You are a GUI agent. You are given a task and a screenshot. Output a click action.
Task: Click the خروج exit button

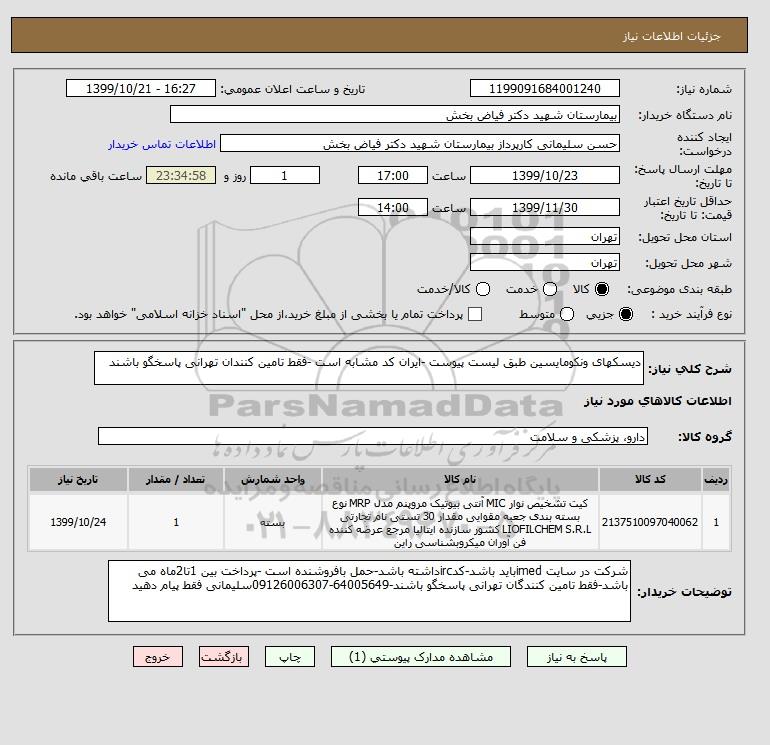(158, 657)
